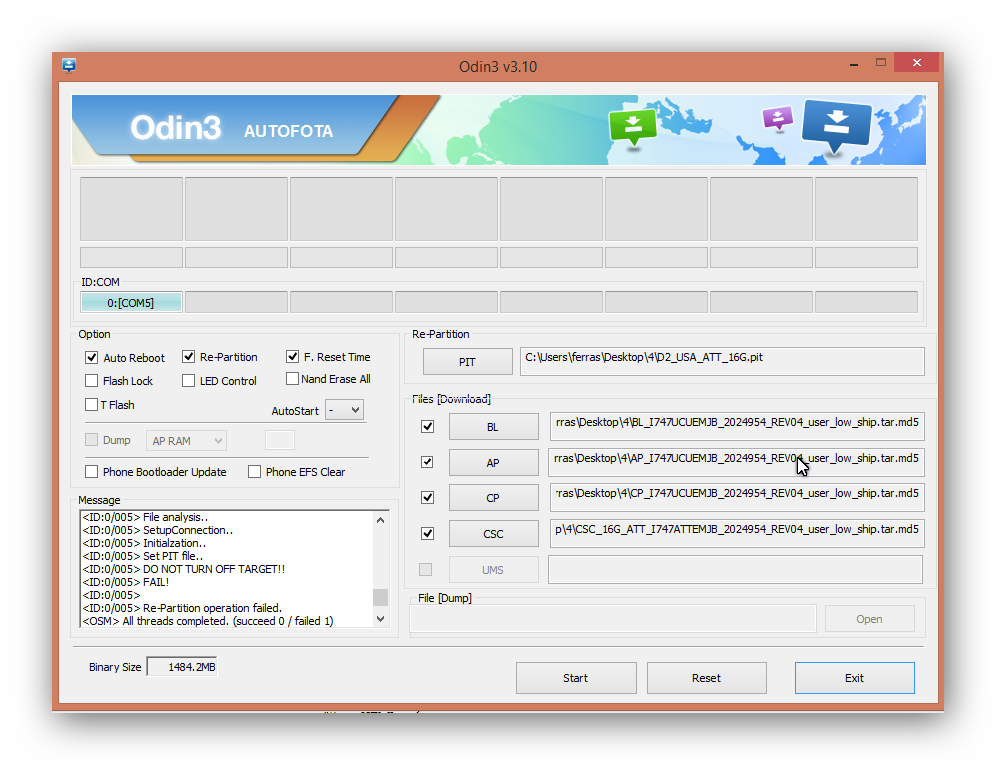Open the AutoStart dropdown
Viewport: 996px width, 765px height.
click(x=344, y=410)
